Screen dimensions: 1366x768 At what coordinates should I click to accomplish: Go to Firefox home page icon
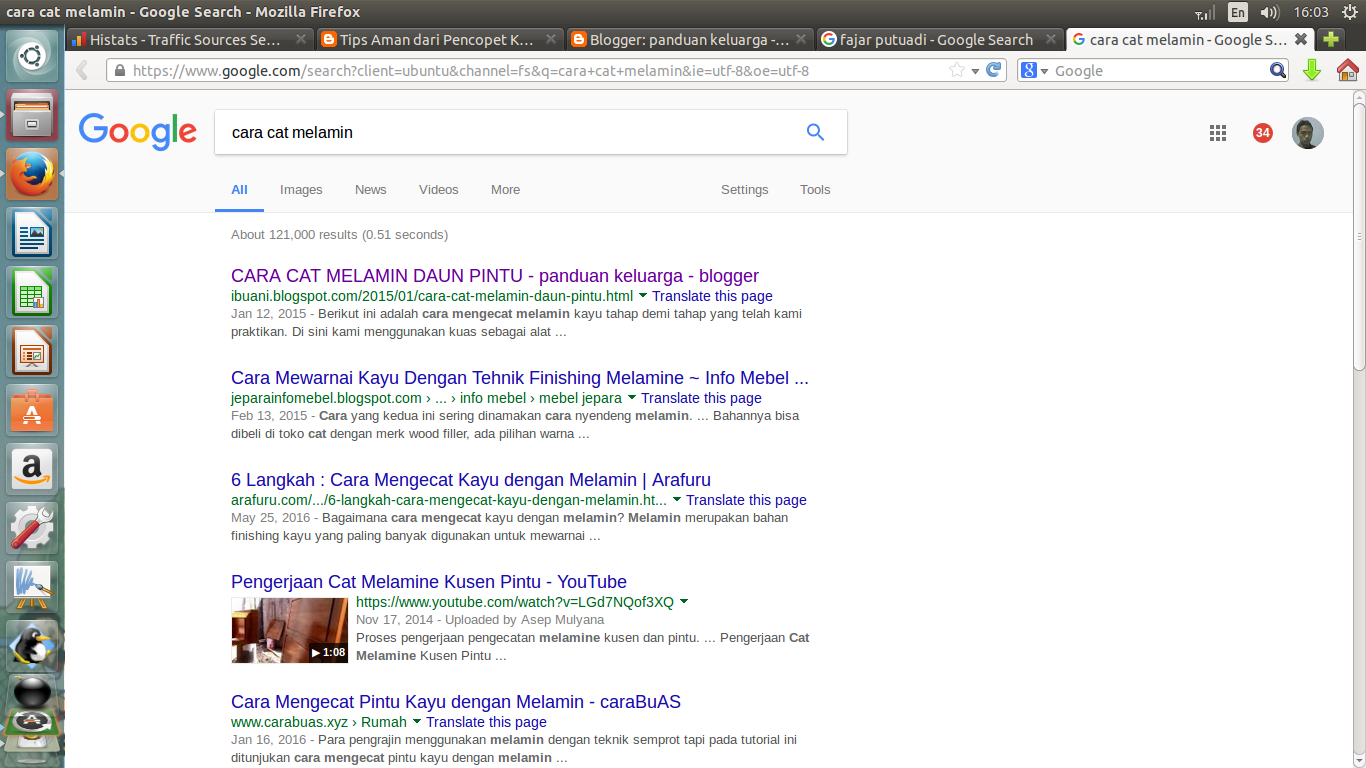[1347, 70]
